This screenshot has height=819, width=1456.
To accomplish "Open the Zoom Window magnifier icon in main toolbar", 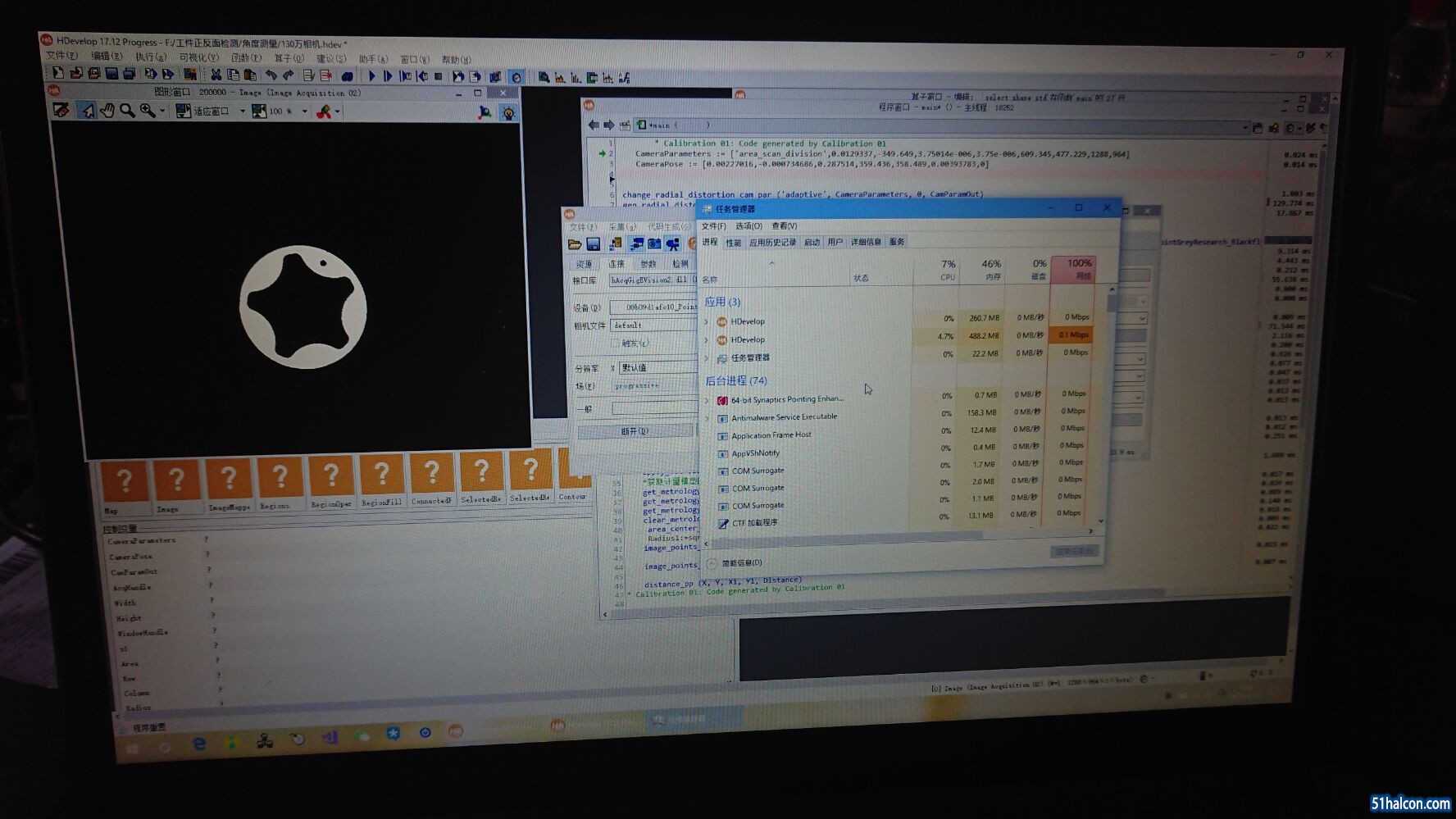I will click(x=544, y=78).
